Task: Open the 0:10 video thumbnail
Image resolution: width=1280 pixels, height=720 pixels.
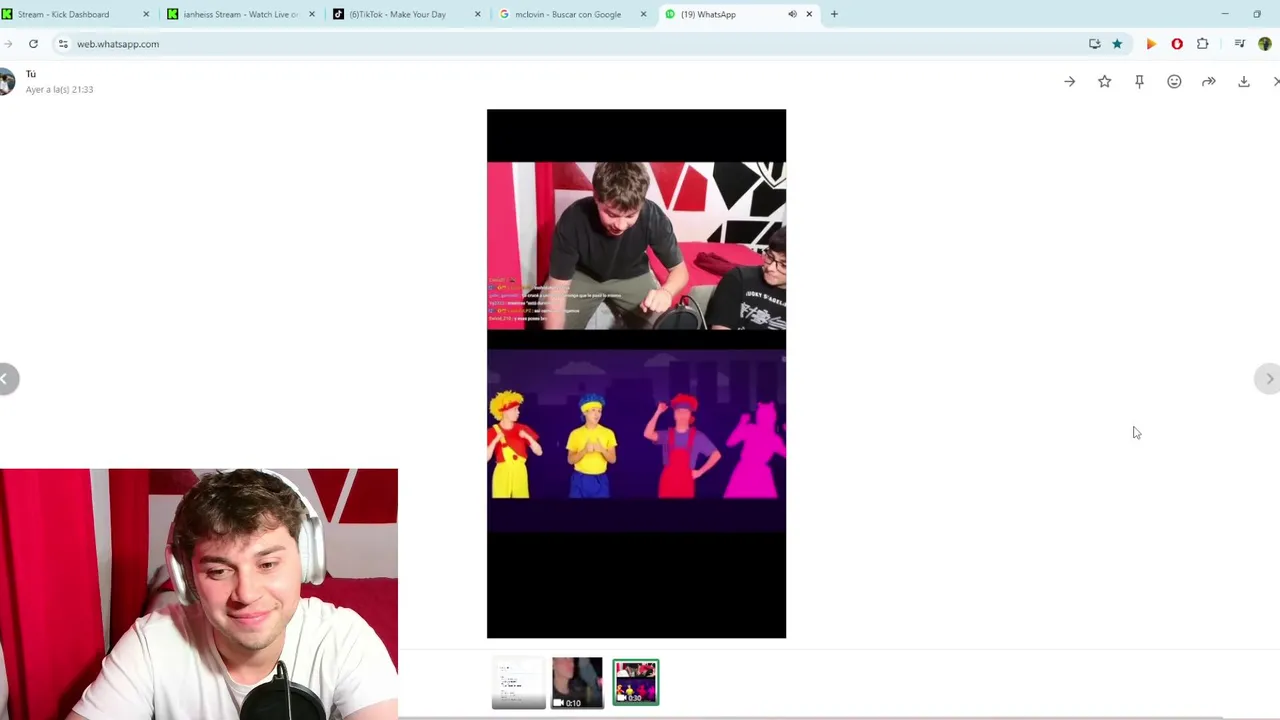Action: (x=577, y=683)
